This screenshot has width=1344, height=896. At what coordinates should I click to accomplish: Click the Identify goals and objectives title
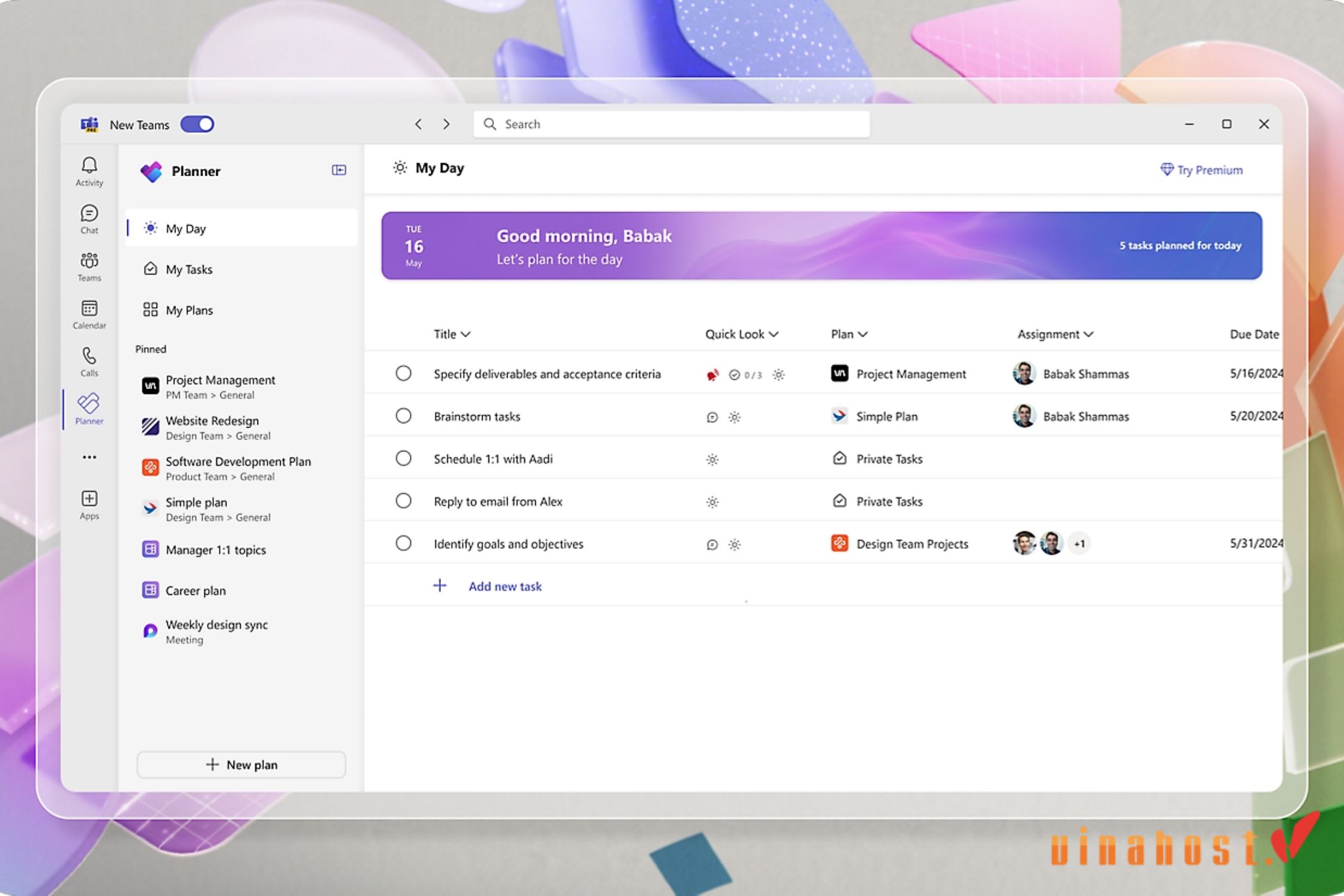508,544
